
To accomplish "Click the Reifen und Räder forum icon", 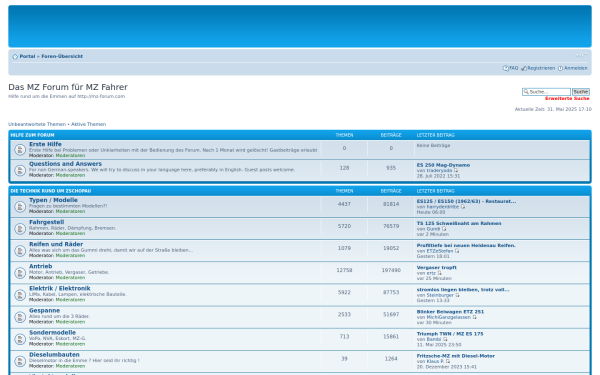I will 20,251.
